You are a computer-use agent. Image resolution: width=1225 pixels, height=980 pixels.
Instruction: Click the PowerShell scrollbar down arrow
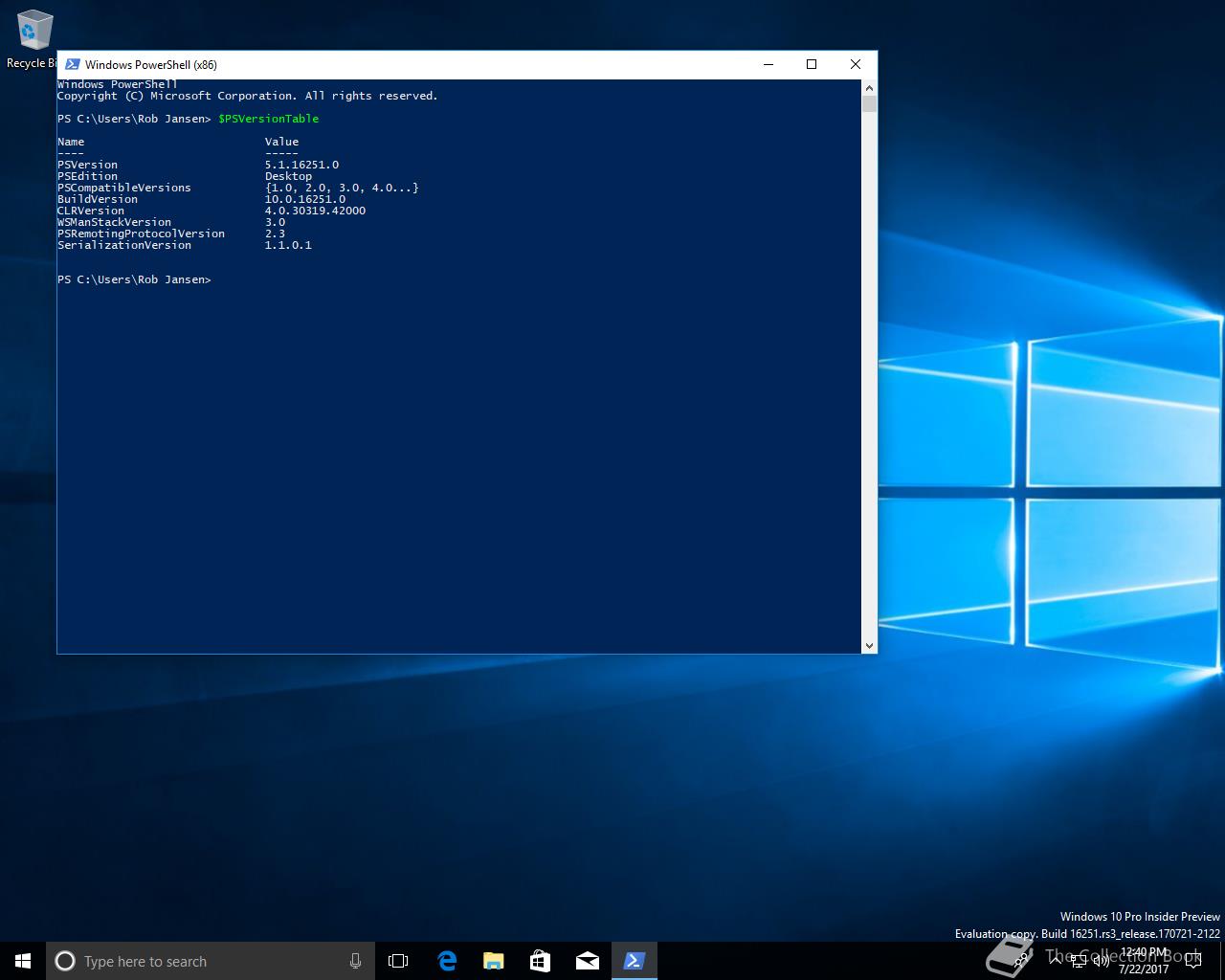pos(869,646)
